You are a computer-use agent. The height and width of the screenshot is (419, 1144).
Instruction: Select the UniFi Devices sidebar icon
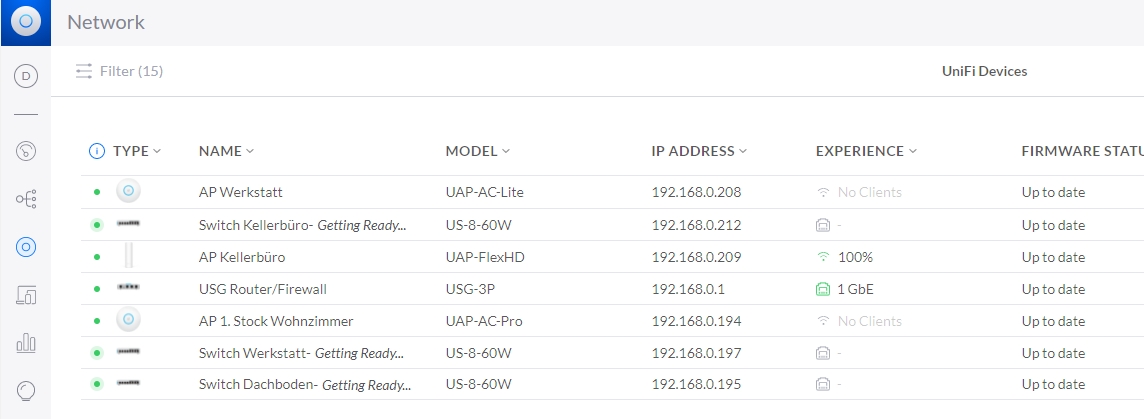[26, 246]
